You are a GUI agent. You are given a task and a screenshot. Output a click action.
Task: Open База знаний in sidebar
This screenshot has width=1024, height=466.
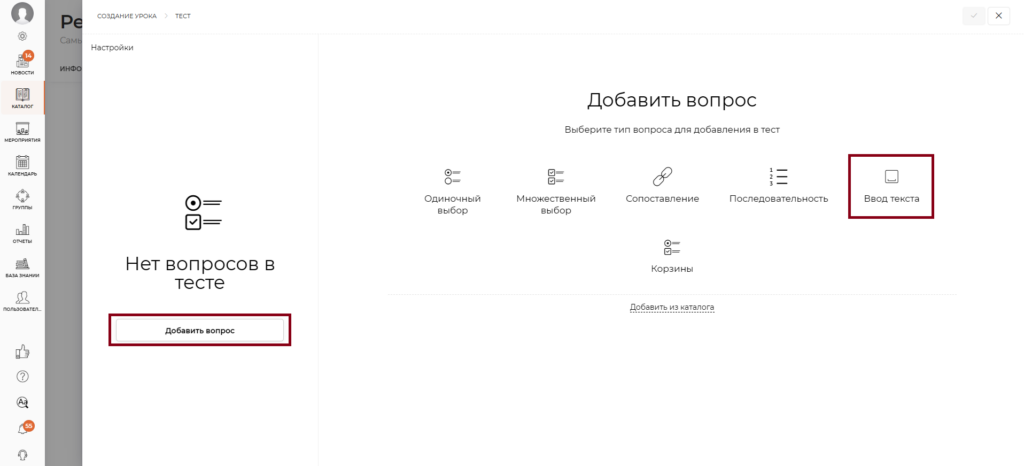click(22, 268)
